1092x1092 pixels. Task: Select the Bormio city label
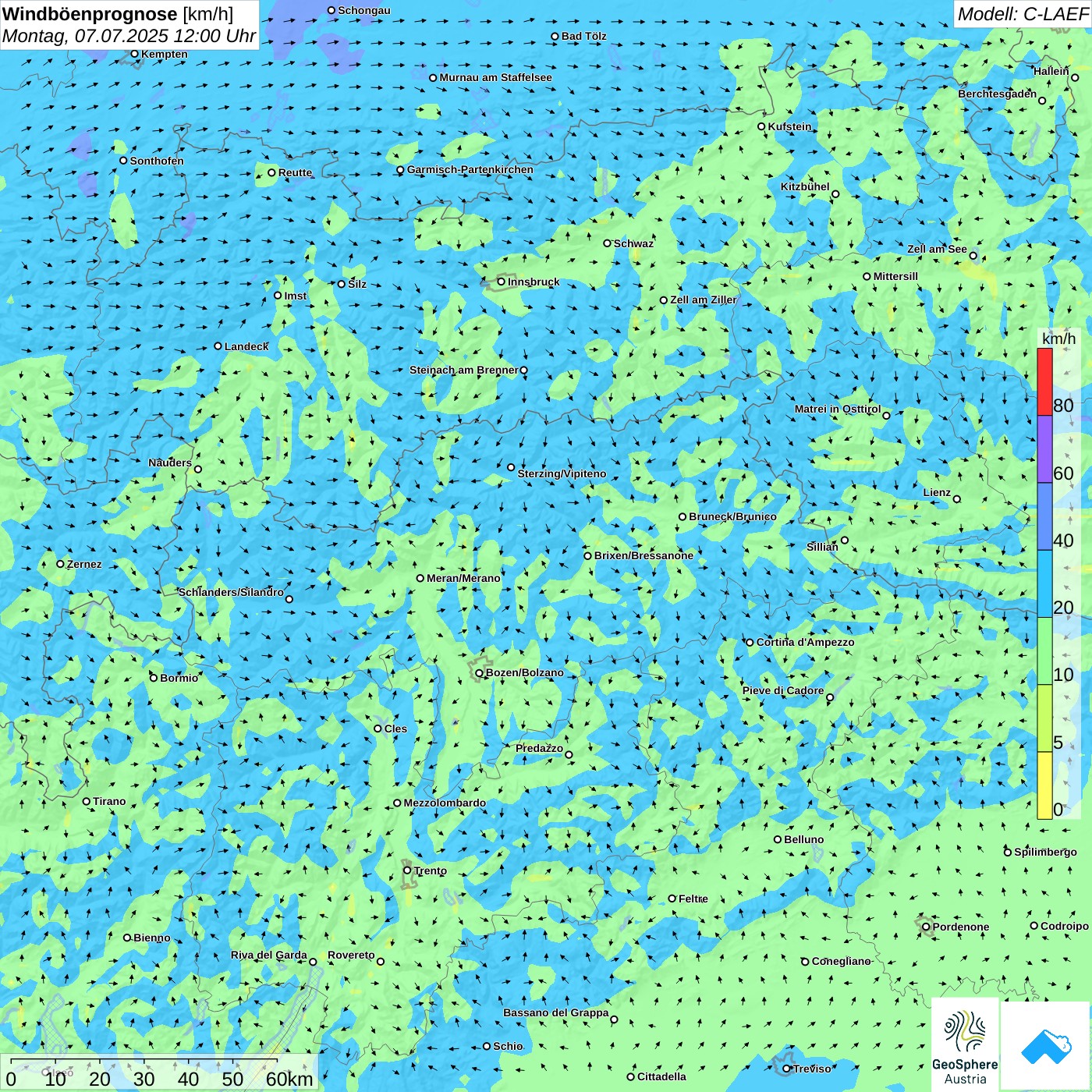tap(179, 678)
